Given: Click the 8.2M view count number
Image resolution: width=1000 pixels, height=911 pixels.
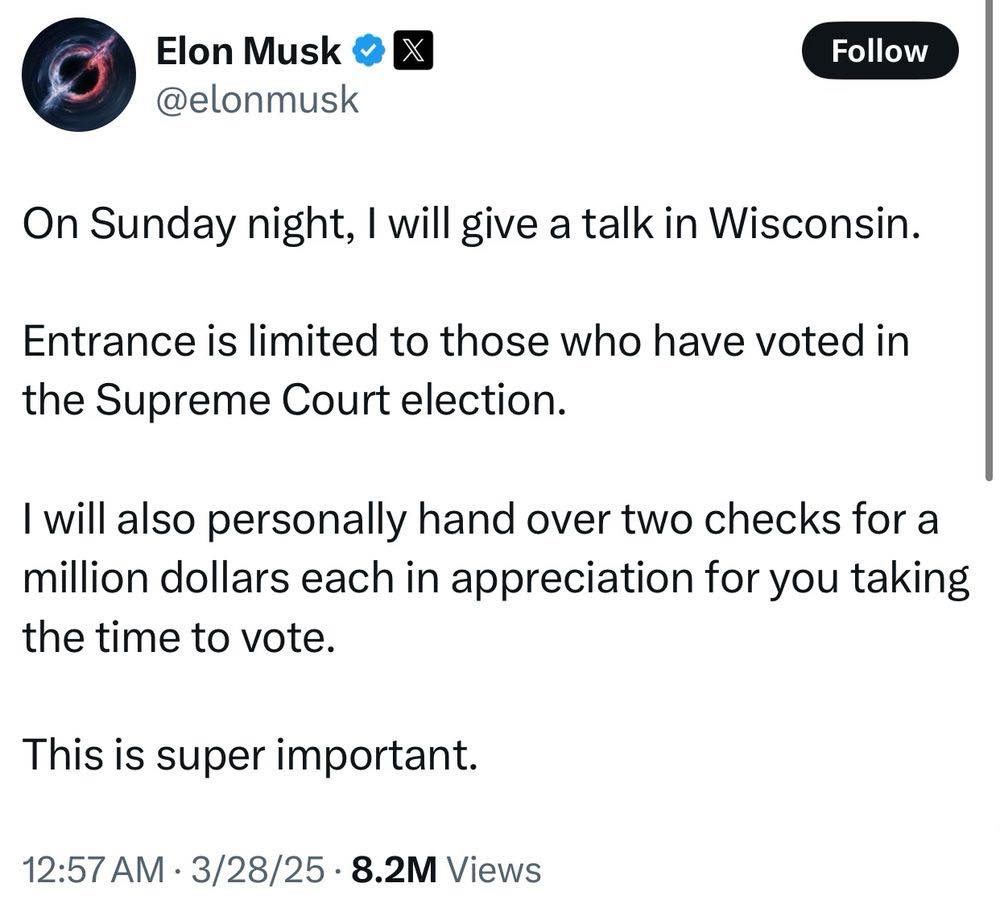Looking at the screenshot, I should click(394, 870).
